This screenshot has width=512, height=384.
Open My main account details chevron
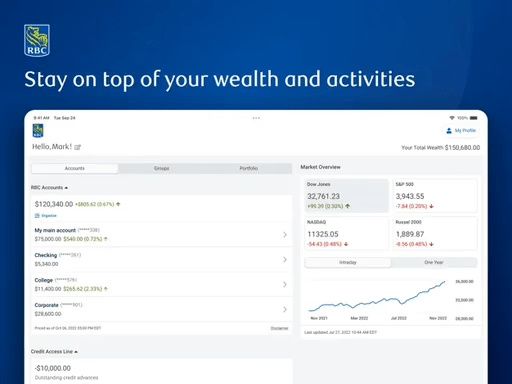[285, 235]
